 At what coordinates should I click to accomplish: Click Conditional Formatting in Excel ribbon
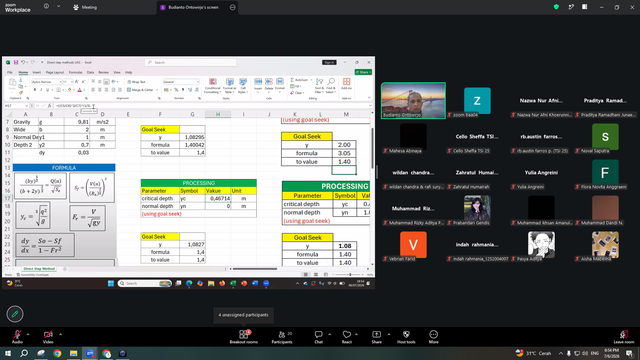(x=212, y=86)
